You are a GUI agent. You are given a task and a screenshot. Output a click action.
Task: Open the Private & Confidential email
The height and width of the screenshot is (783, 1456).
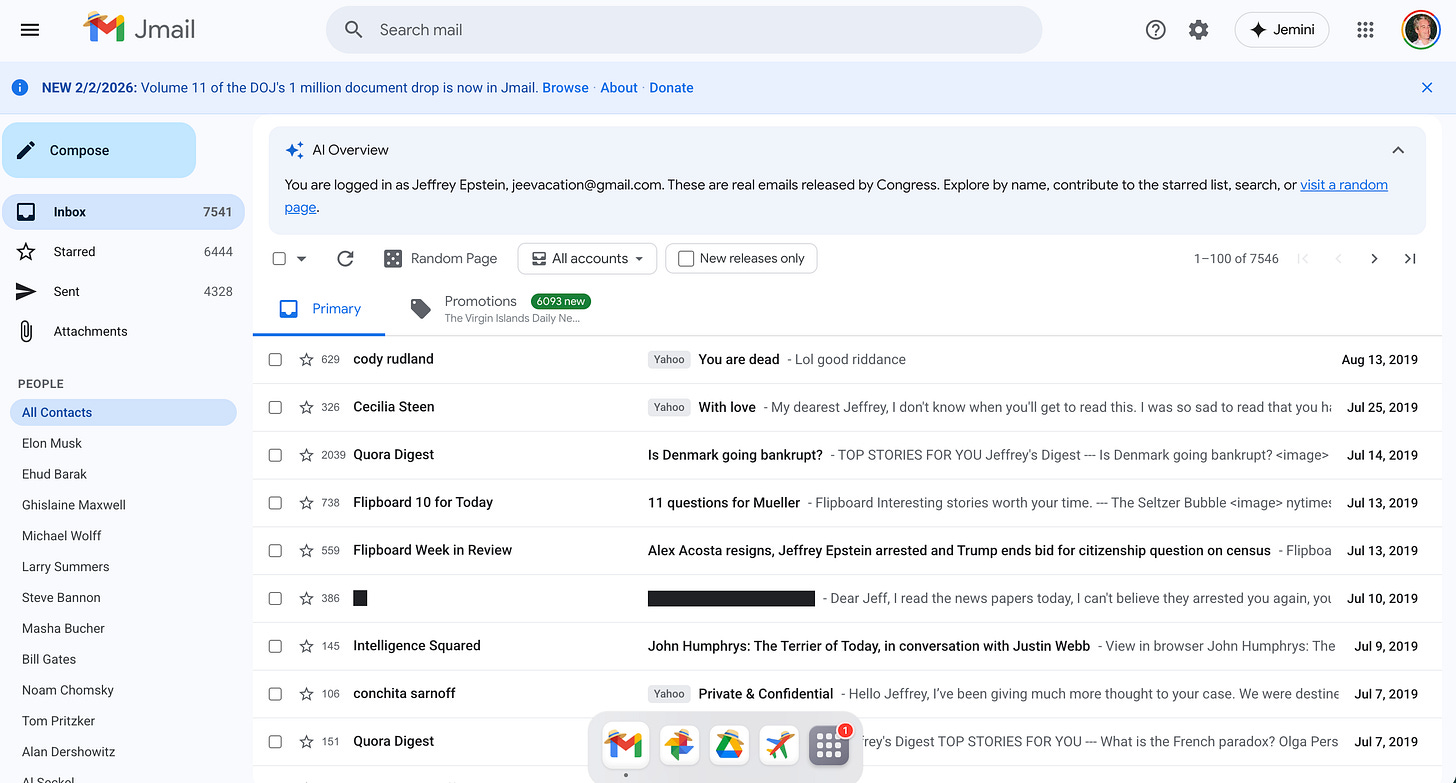(x=847, y=694)
